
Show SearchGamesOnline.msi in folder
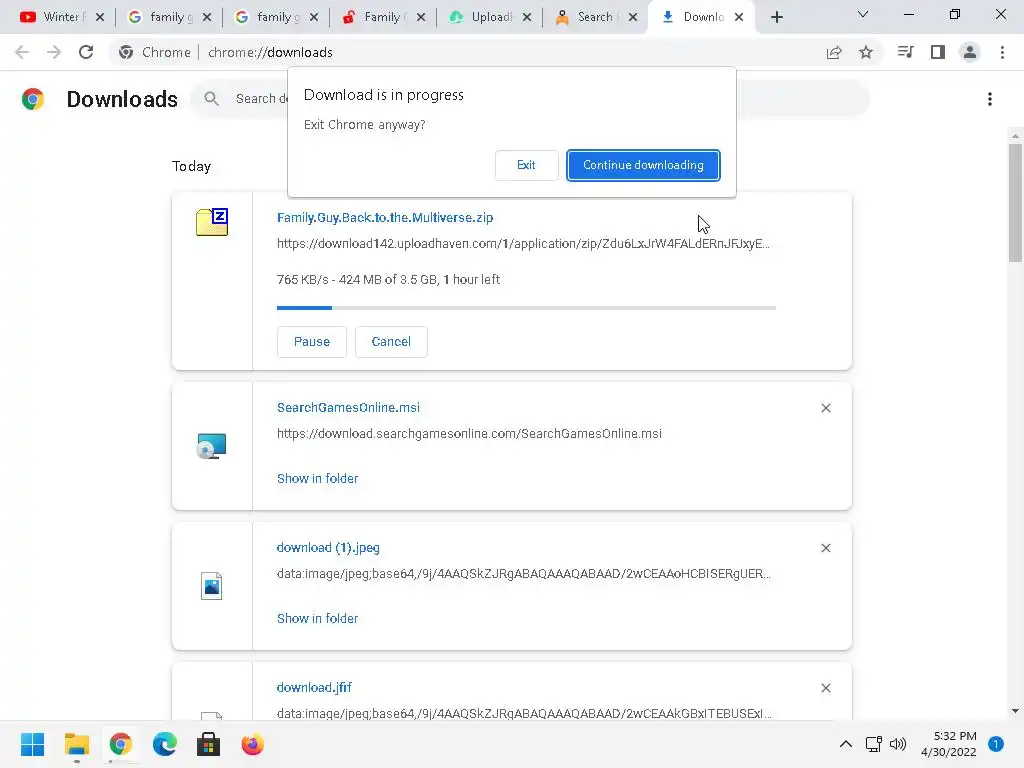(x=317, y=478)
